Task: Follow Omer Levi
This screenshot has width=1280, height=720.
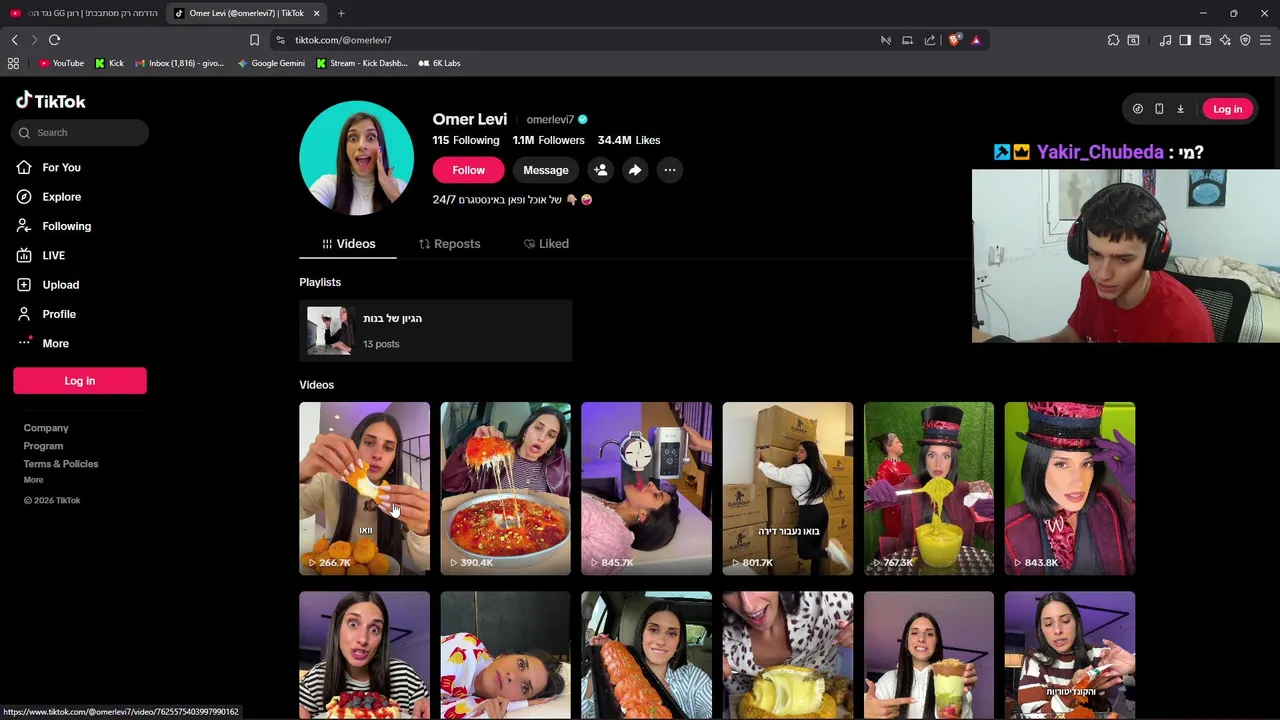Action: pyautogui.click(x=468, y=170)
